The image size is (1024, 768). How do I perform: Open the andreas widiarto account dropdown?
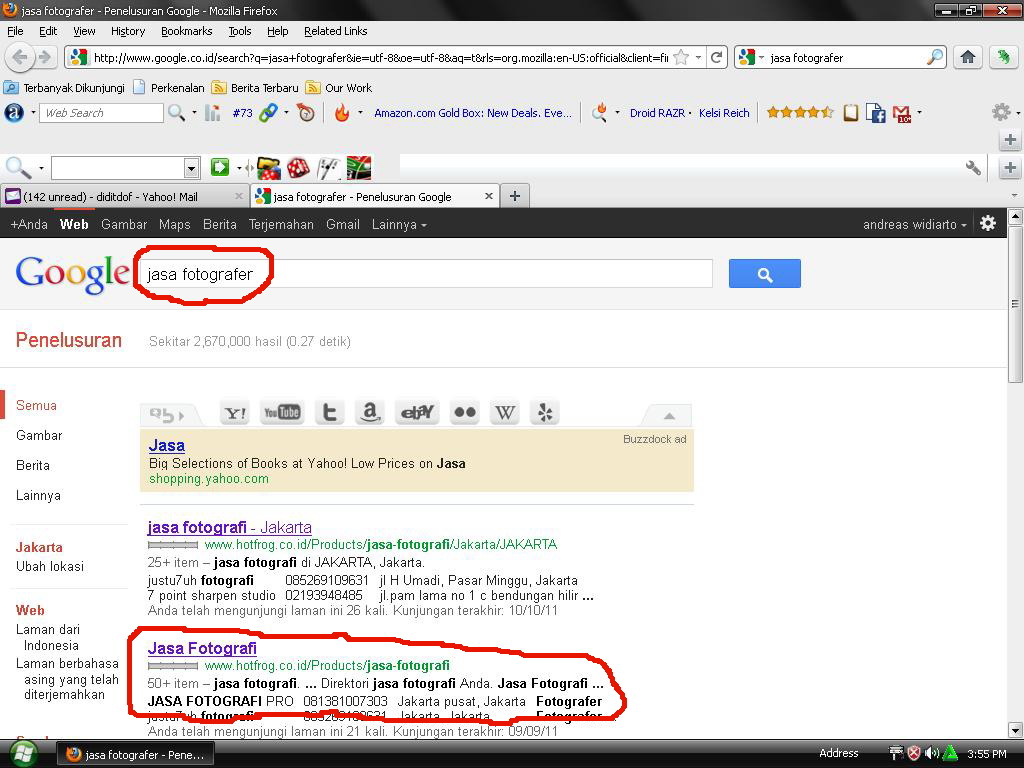914,225
